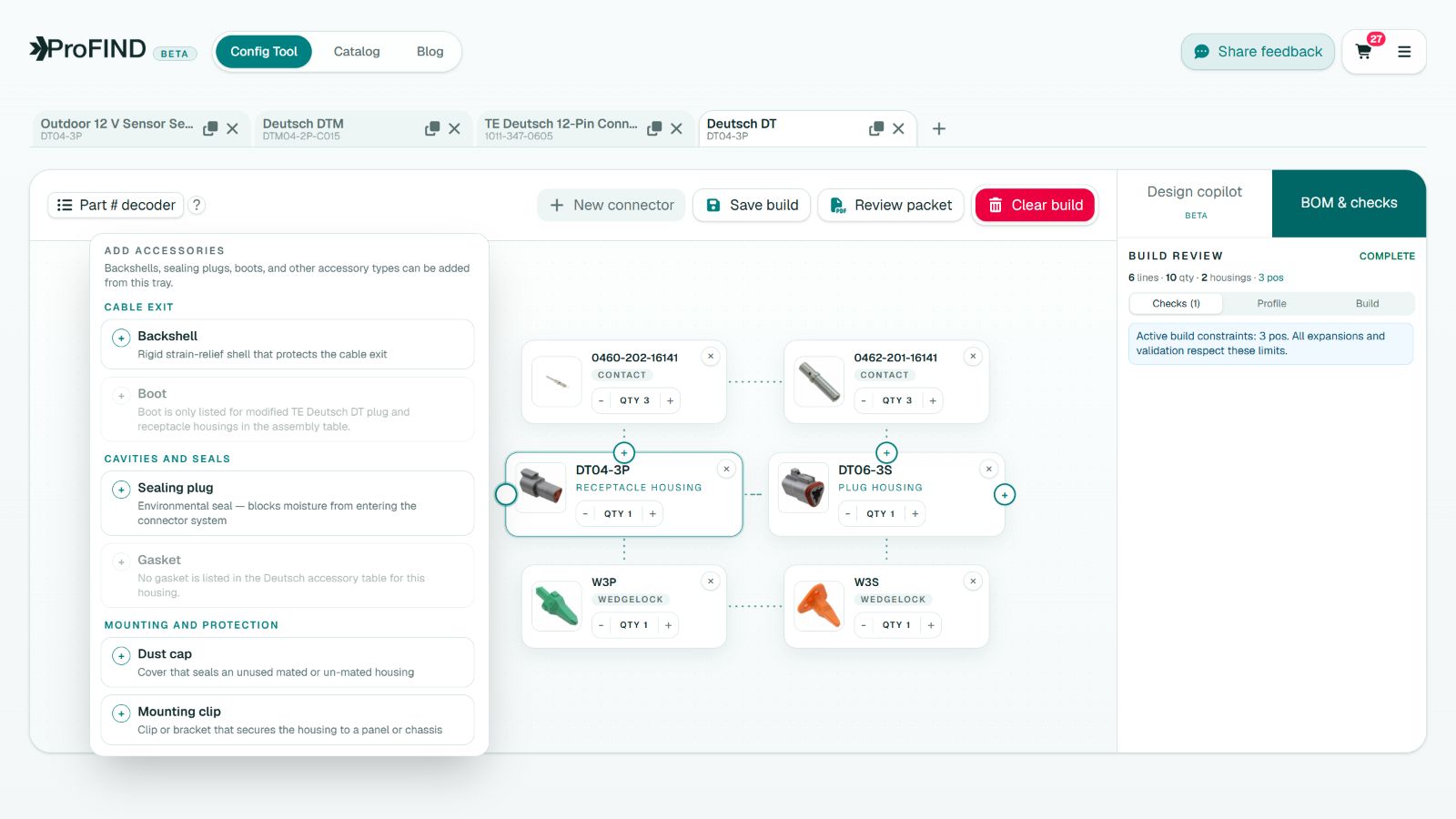This screenshot has height=819, width=1456.
Task: Decrease quantity of DT04-3P housing
Action: coord(585,514)
